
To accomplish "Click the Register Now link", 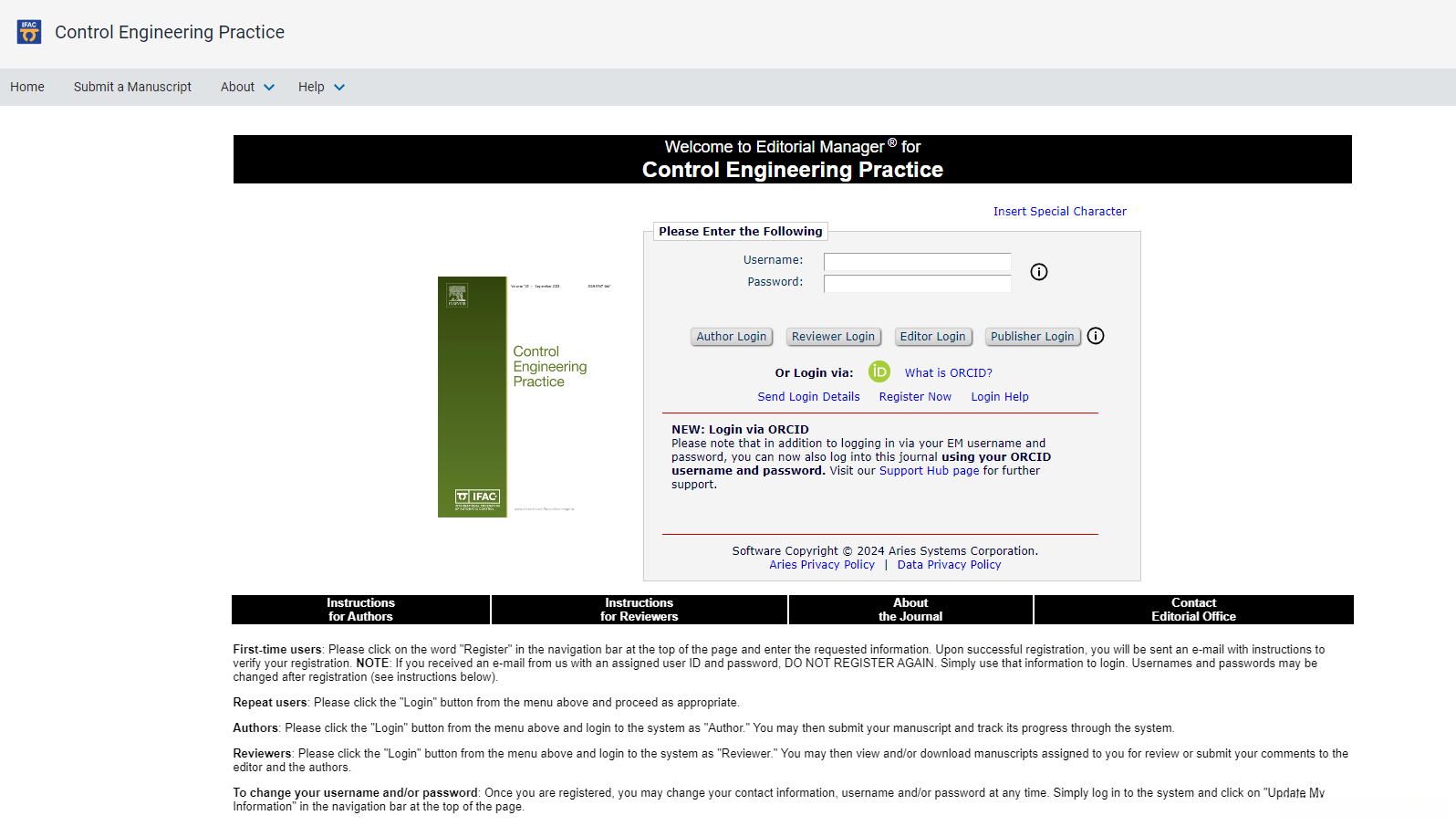I will click(915, 397).
